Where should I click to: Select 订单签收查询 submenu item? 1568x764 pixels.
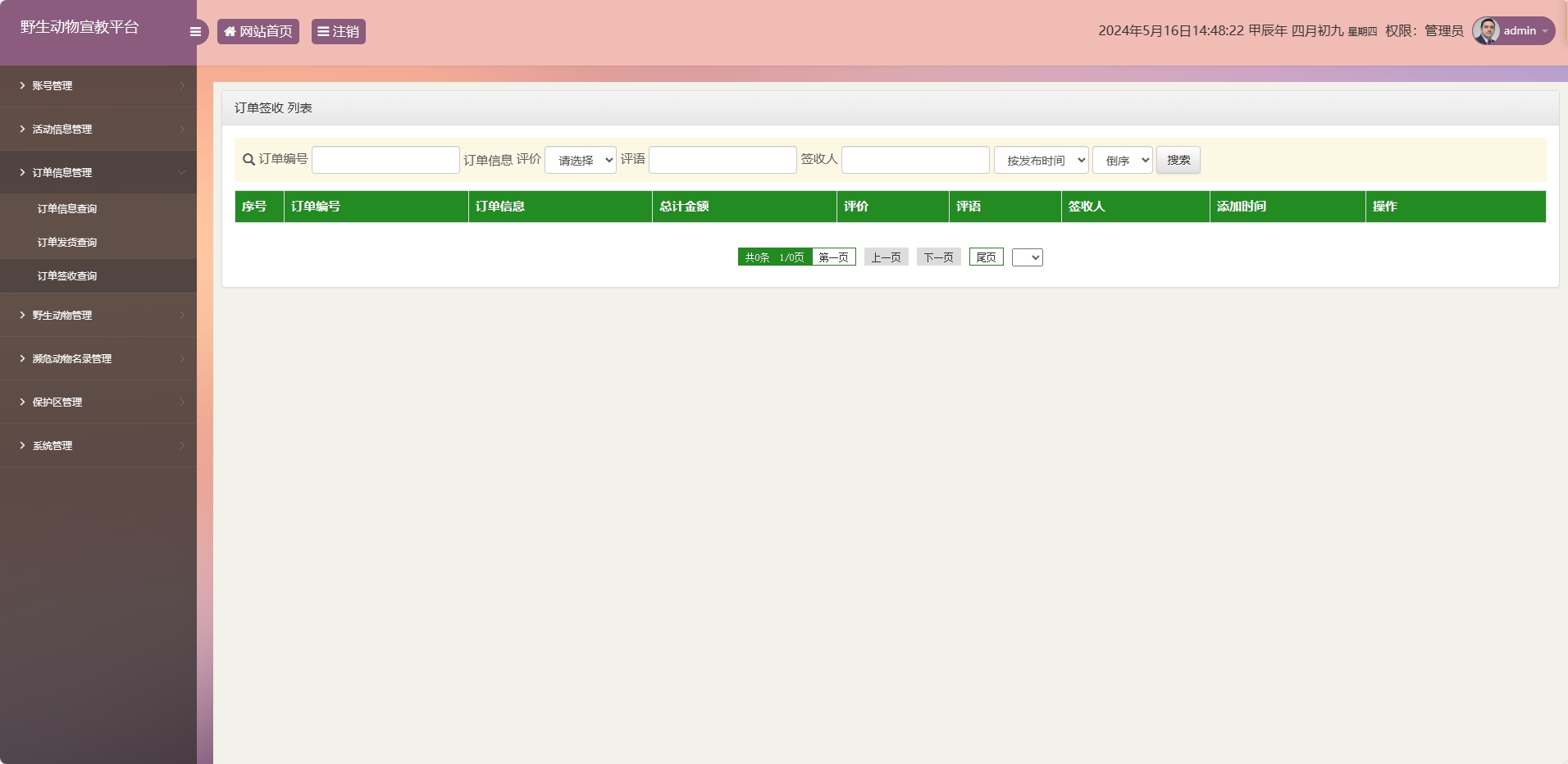coord(67,276)
